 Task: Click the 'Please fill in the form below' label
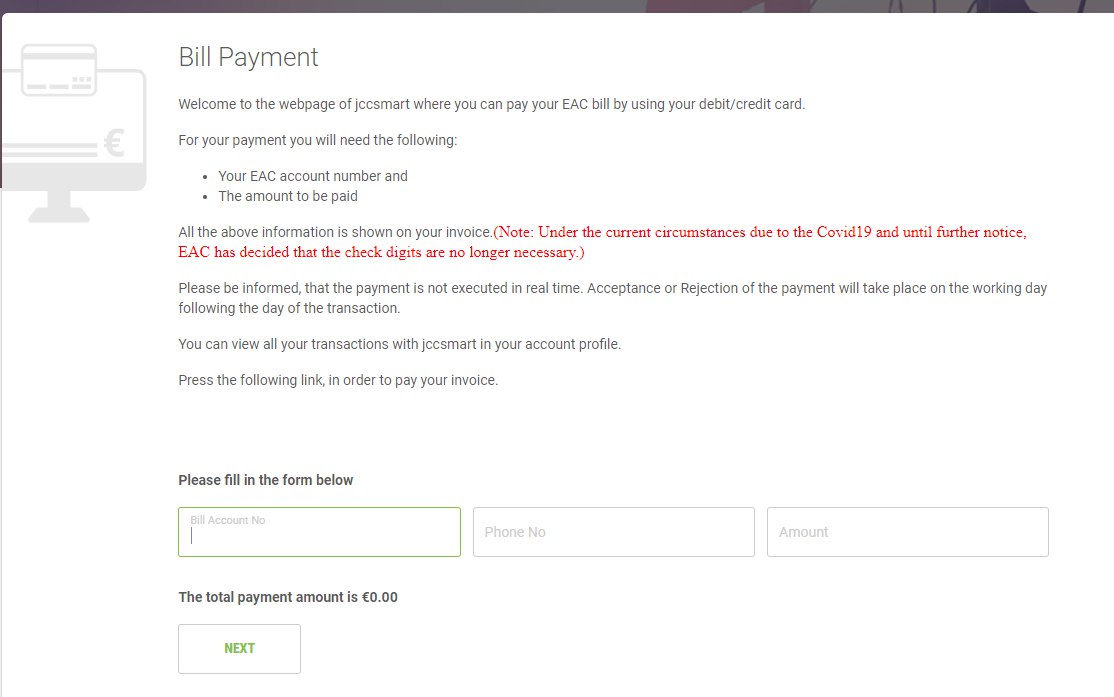266,480
